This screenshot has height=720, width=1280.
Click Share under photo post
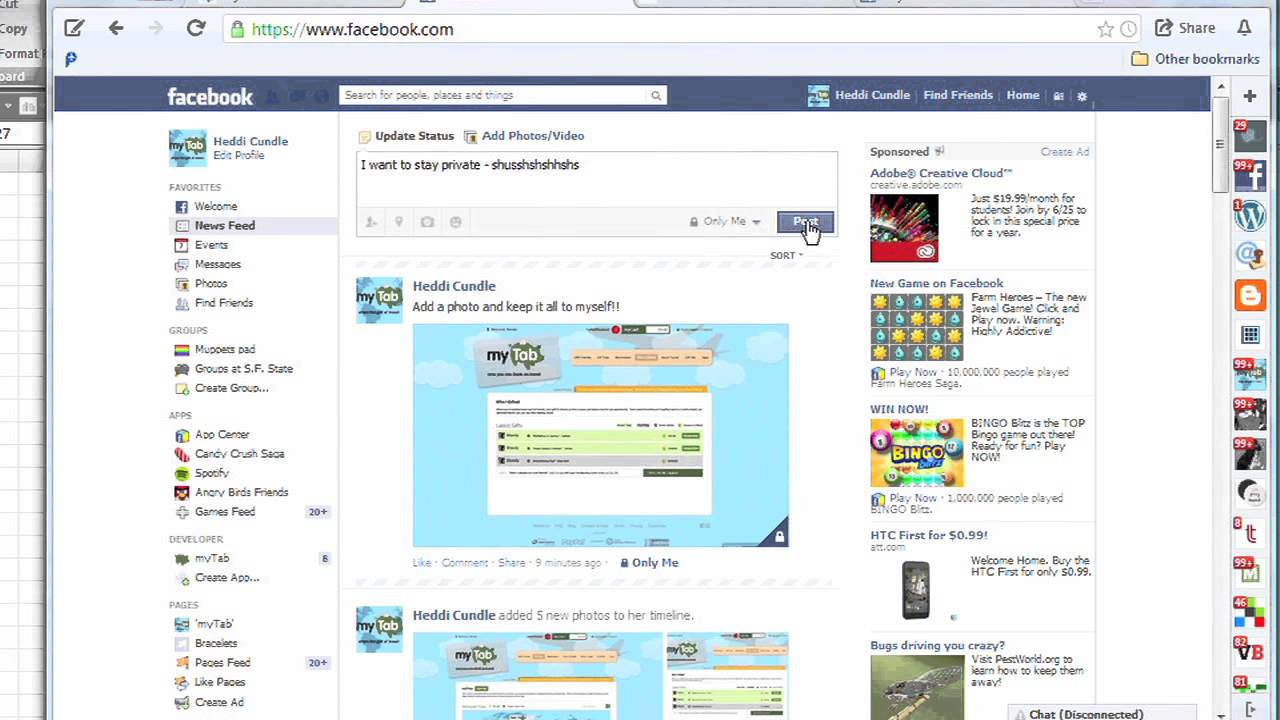coord(511,563)
